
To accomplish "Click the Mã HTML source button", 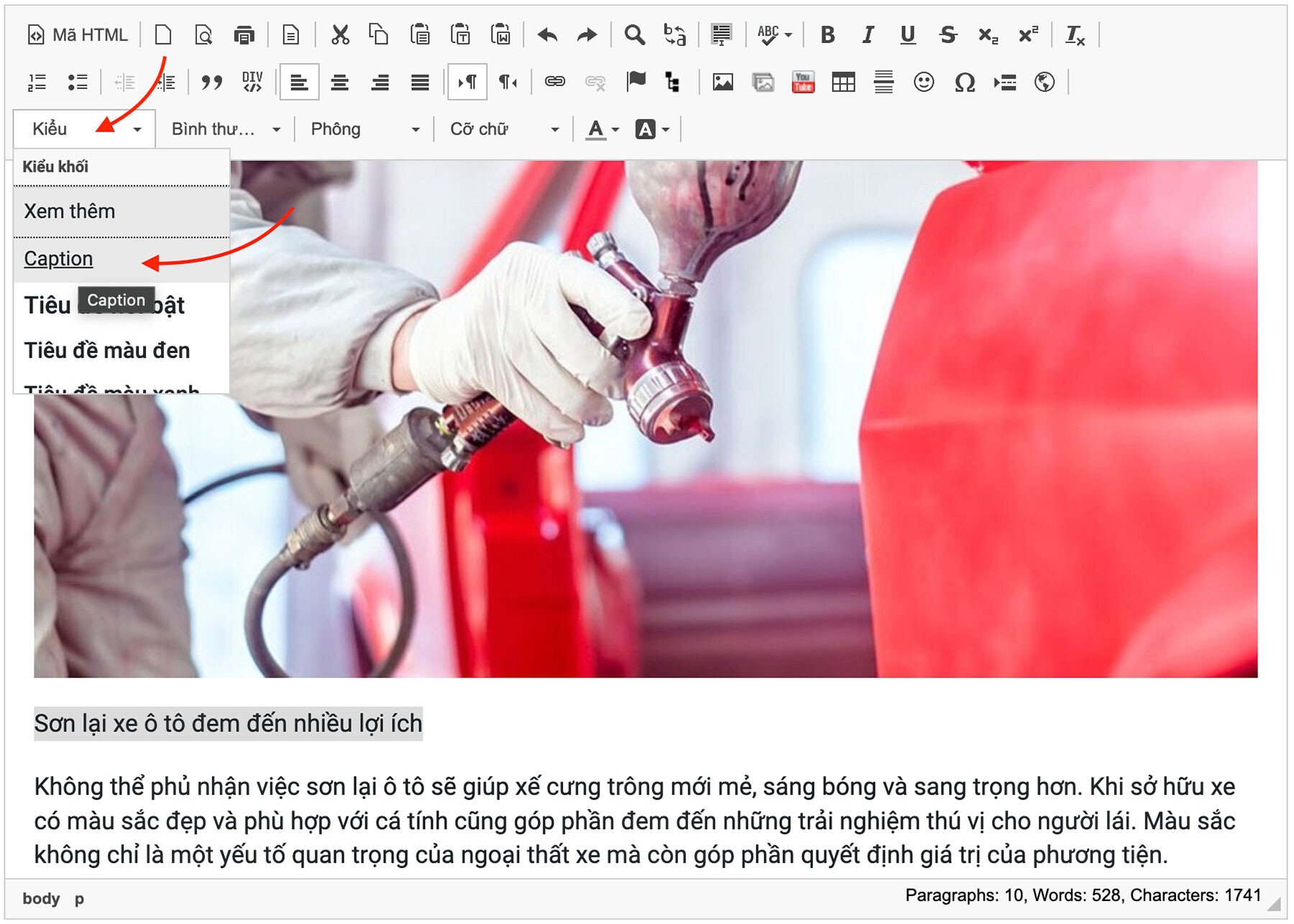I will pyautogui.click(x=78, y=34).
